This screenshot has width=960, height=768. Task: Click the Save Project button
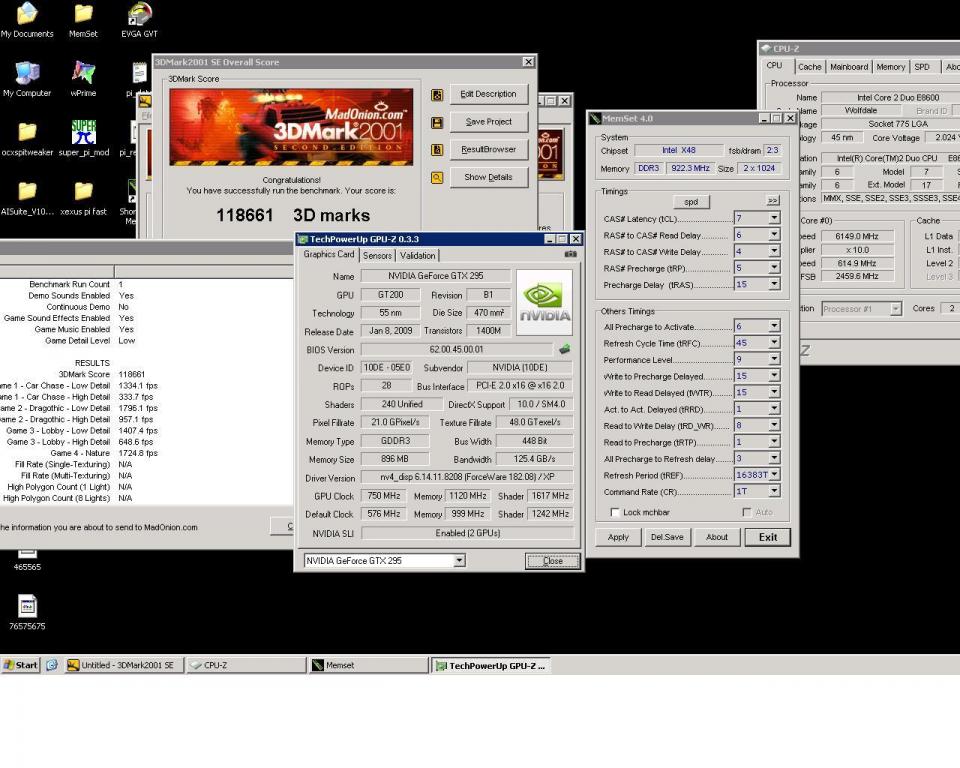coord(489,122)
